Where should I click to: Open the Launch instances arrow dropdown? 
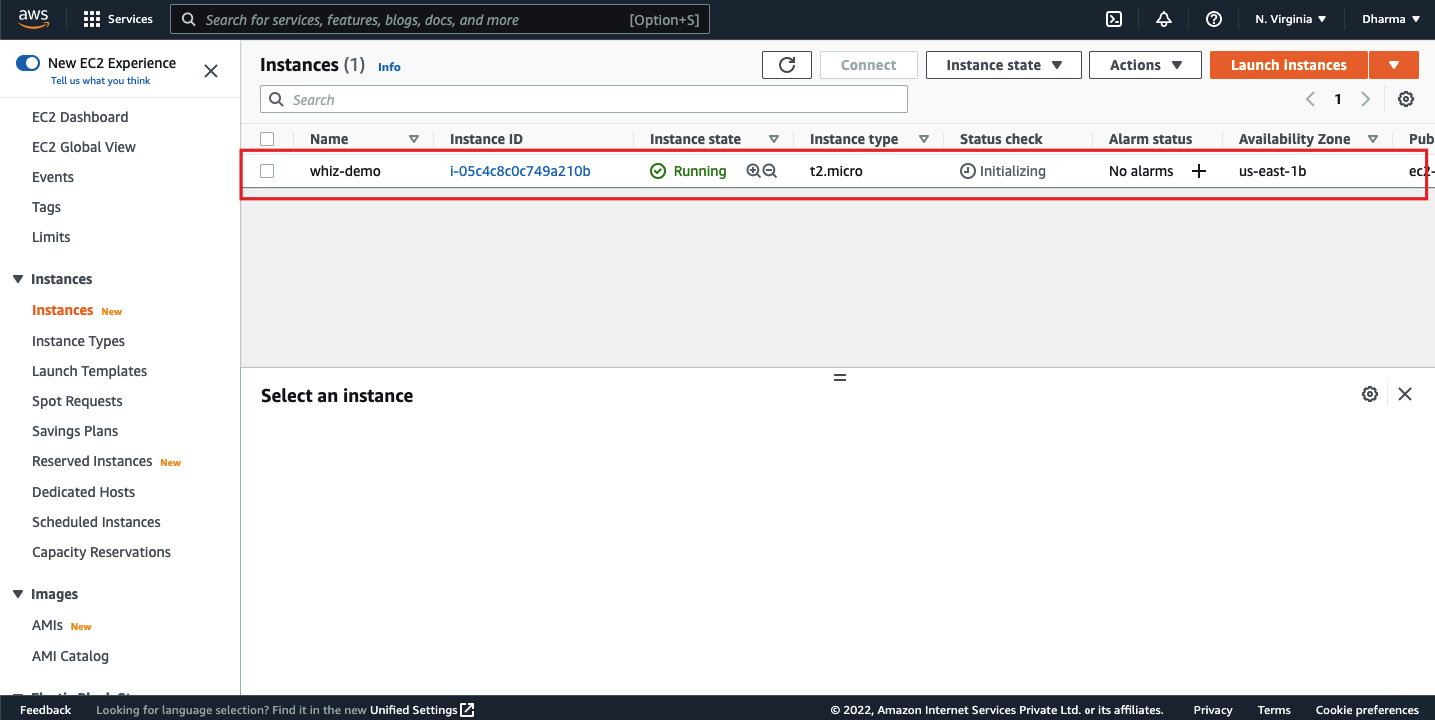(1394, 65)
